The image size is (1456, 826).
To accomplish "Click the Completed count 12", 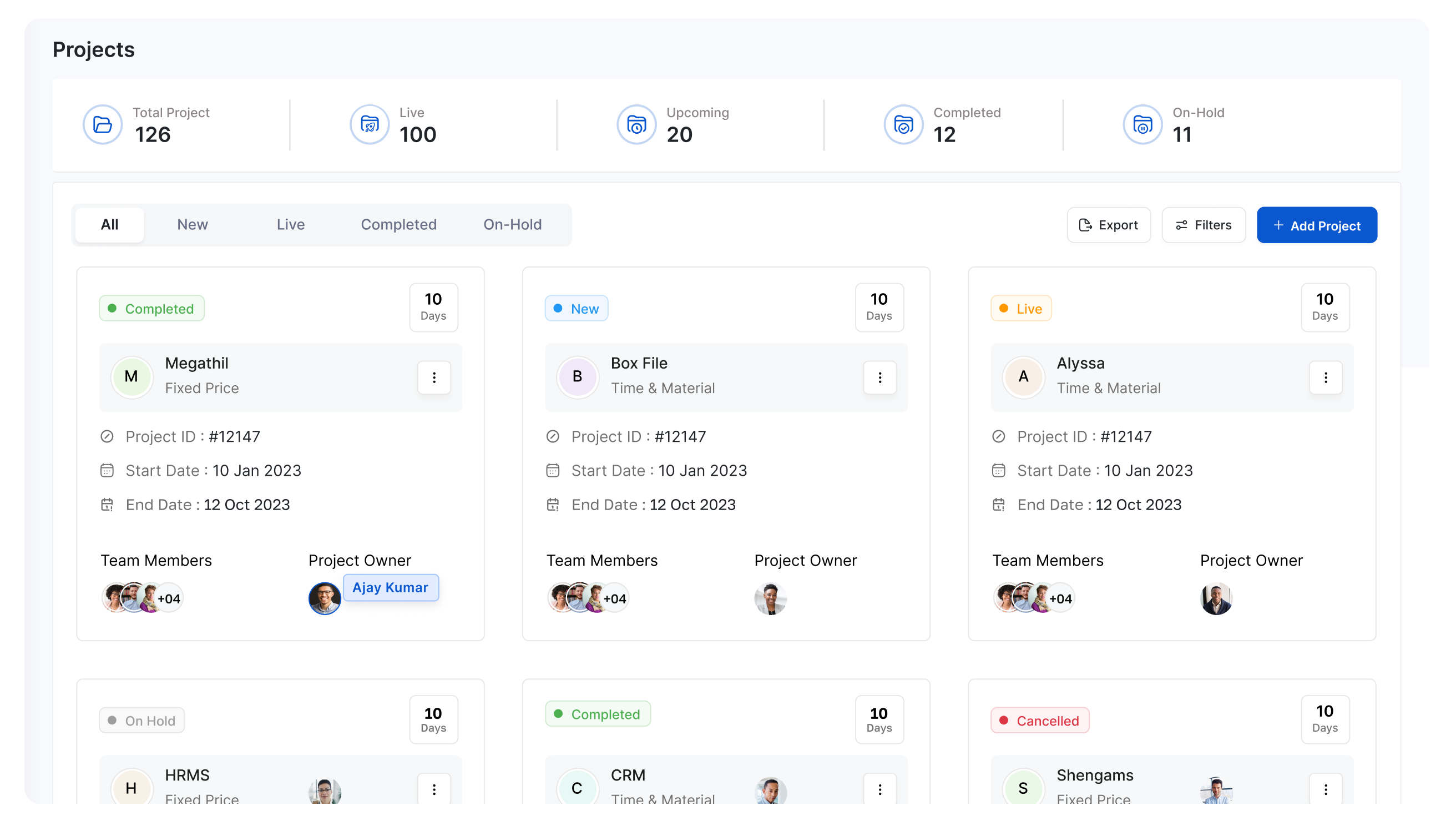I will tap(944, 134).
